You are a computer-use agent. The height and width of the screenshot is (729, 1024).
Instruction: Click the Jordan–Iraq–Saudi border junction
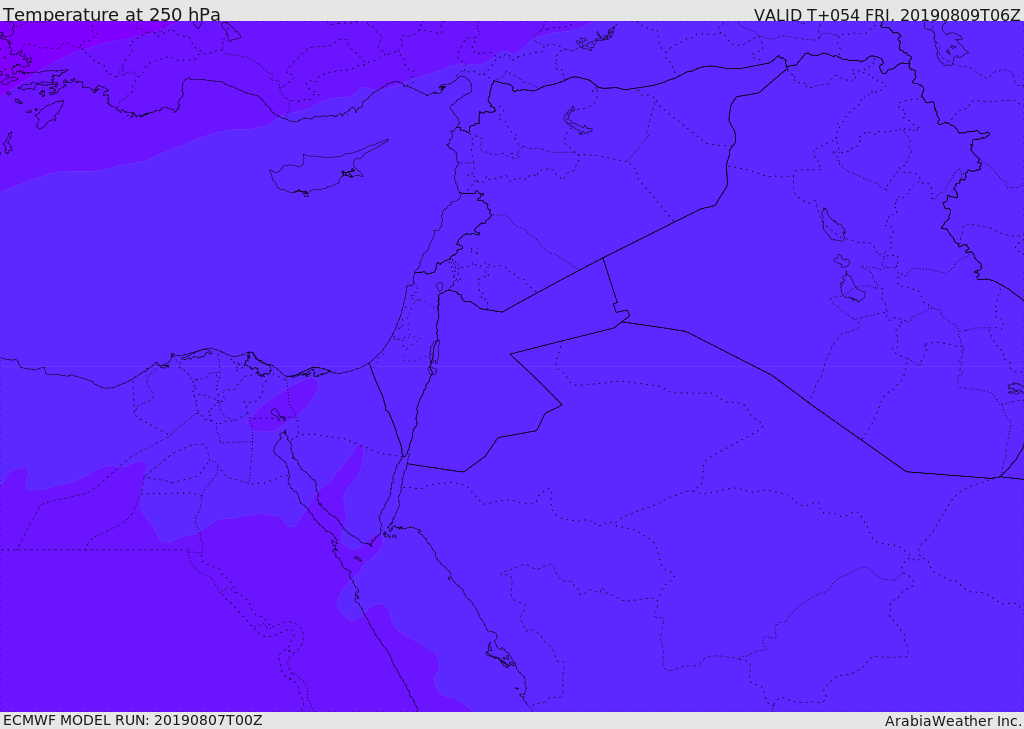coord(623,321)
